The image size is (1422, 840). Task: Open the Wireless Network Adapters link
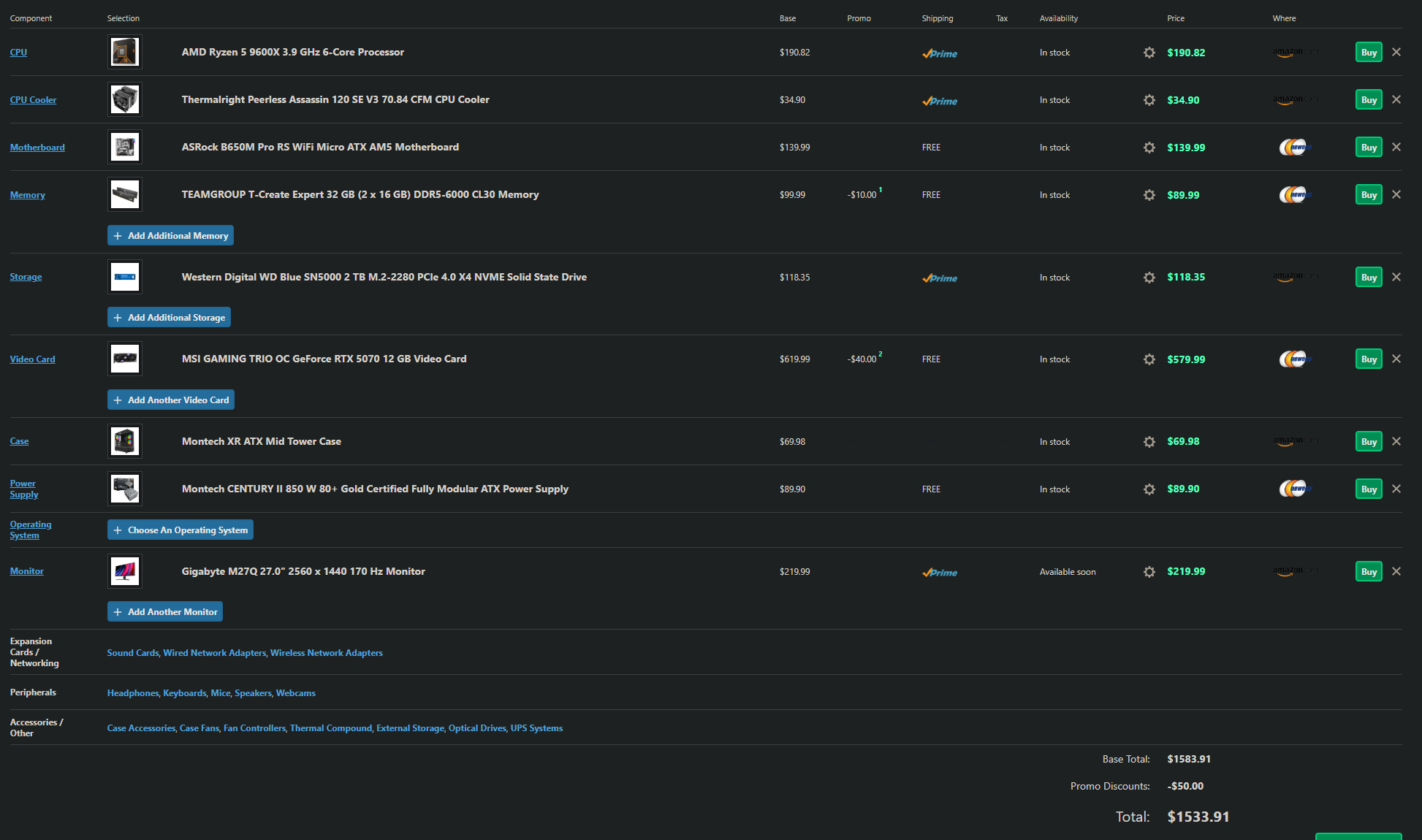coord(326,653)
